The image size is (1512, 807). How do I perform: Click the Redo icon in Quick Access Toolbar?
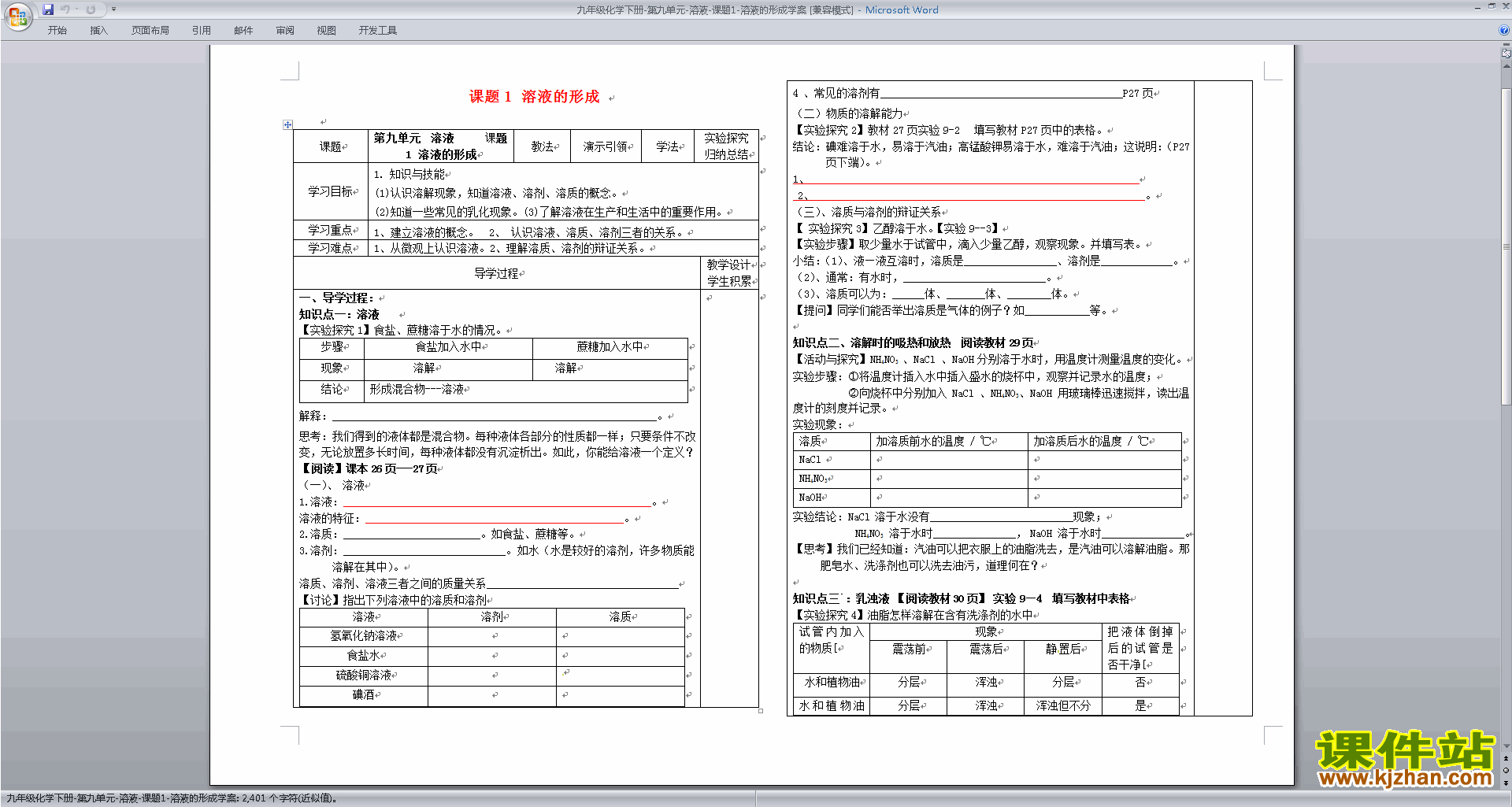[91, 9]
